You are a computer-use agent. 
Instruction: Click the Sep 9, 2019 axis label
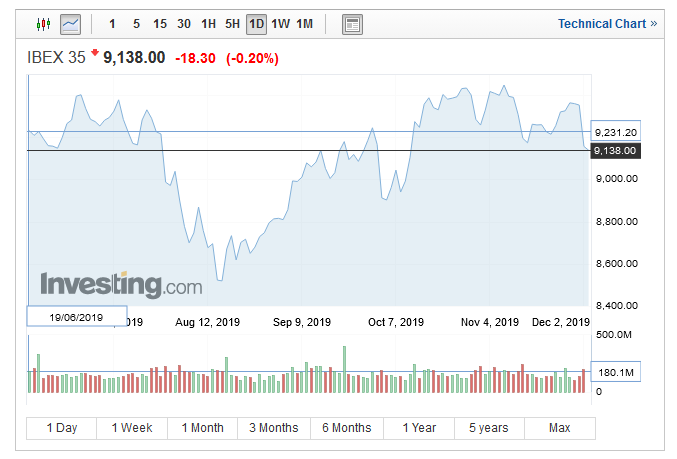(x=302, y=322)
